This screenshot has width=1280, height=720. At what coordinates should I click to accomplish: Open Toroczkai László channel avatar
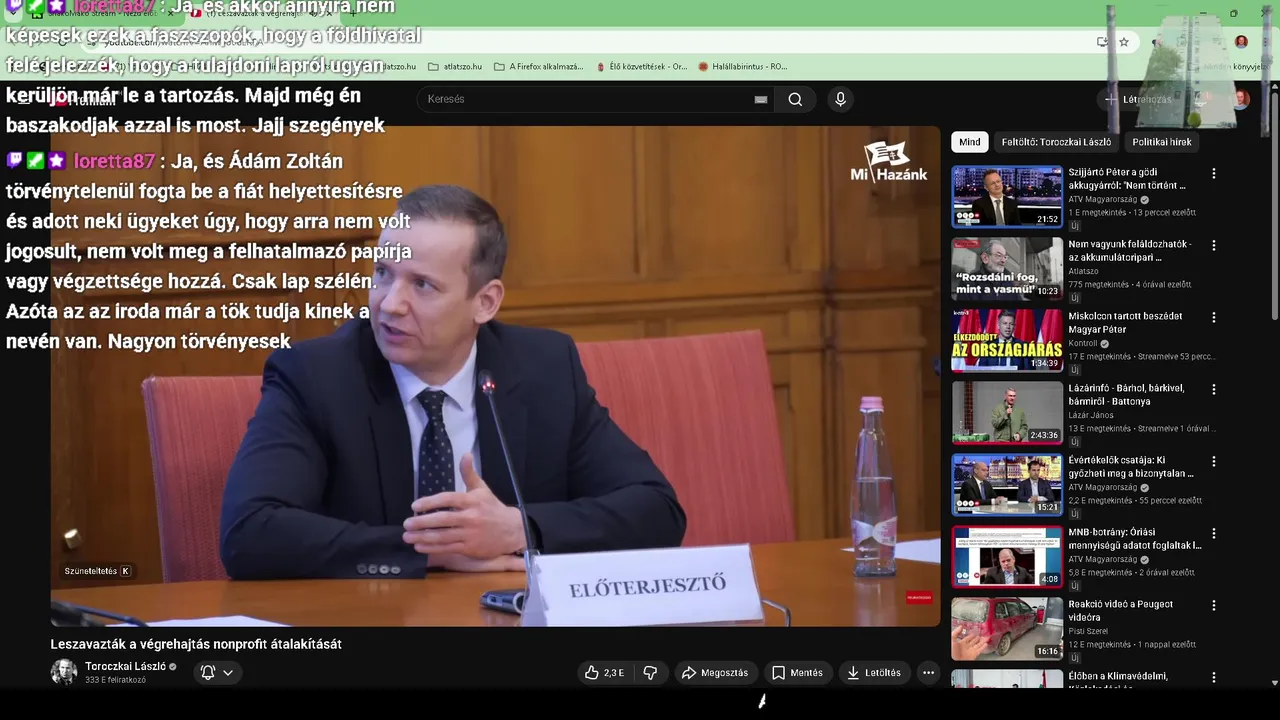[64, 672]
